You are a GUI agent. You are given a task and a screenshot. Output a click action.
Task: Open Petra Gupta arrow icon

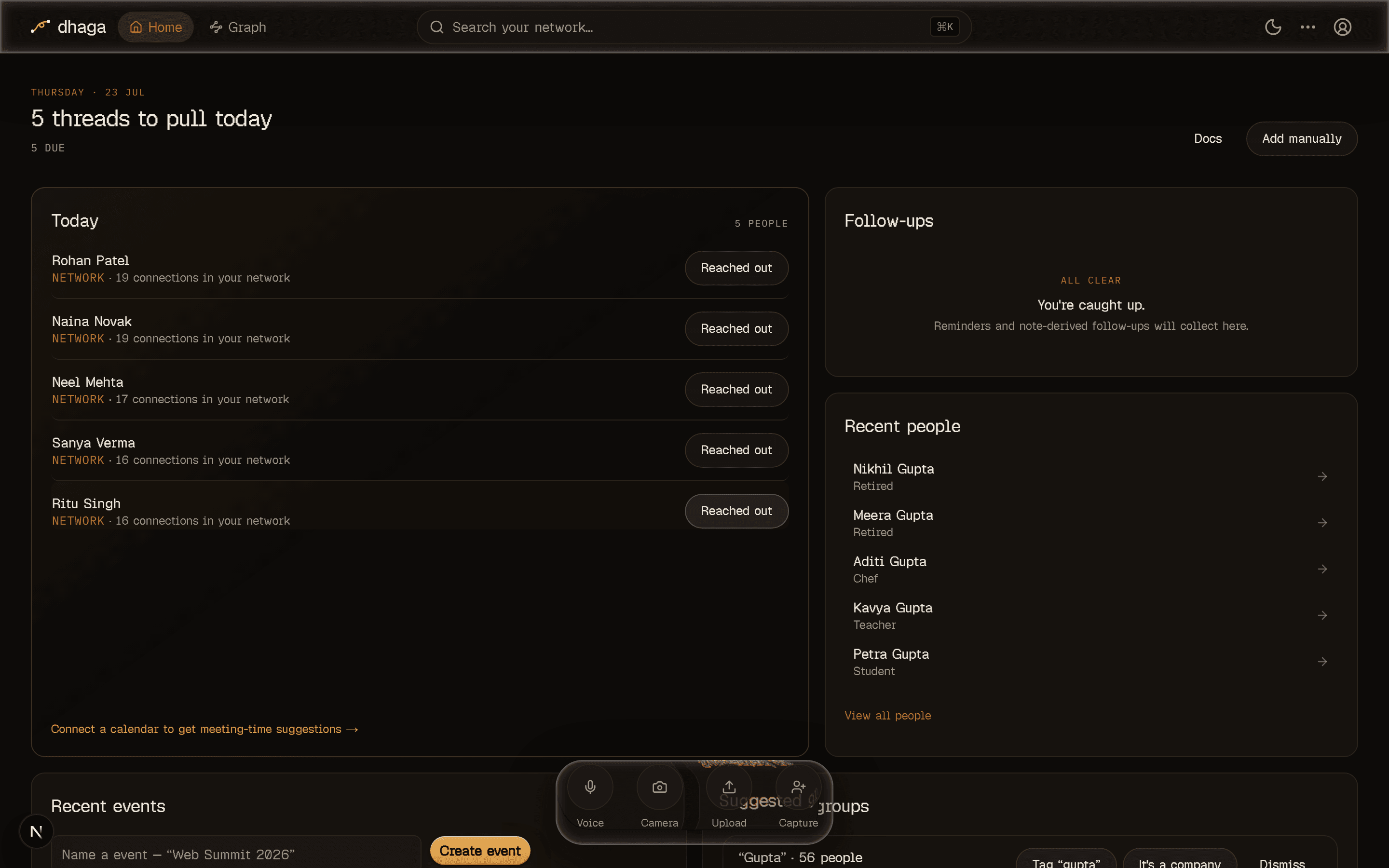click(x=1322, y=662)
